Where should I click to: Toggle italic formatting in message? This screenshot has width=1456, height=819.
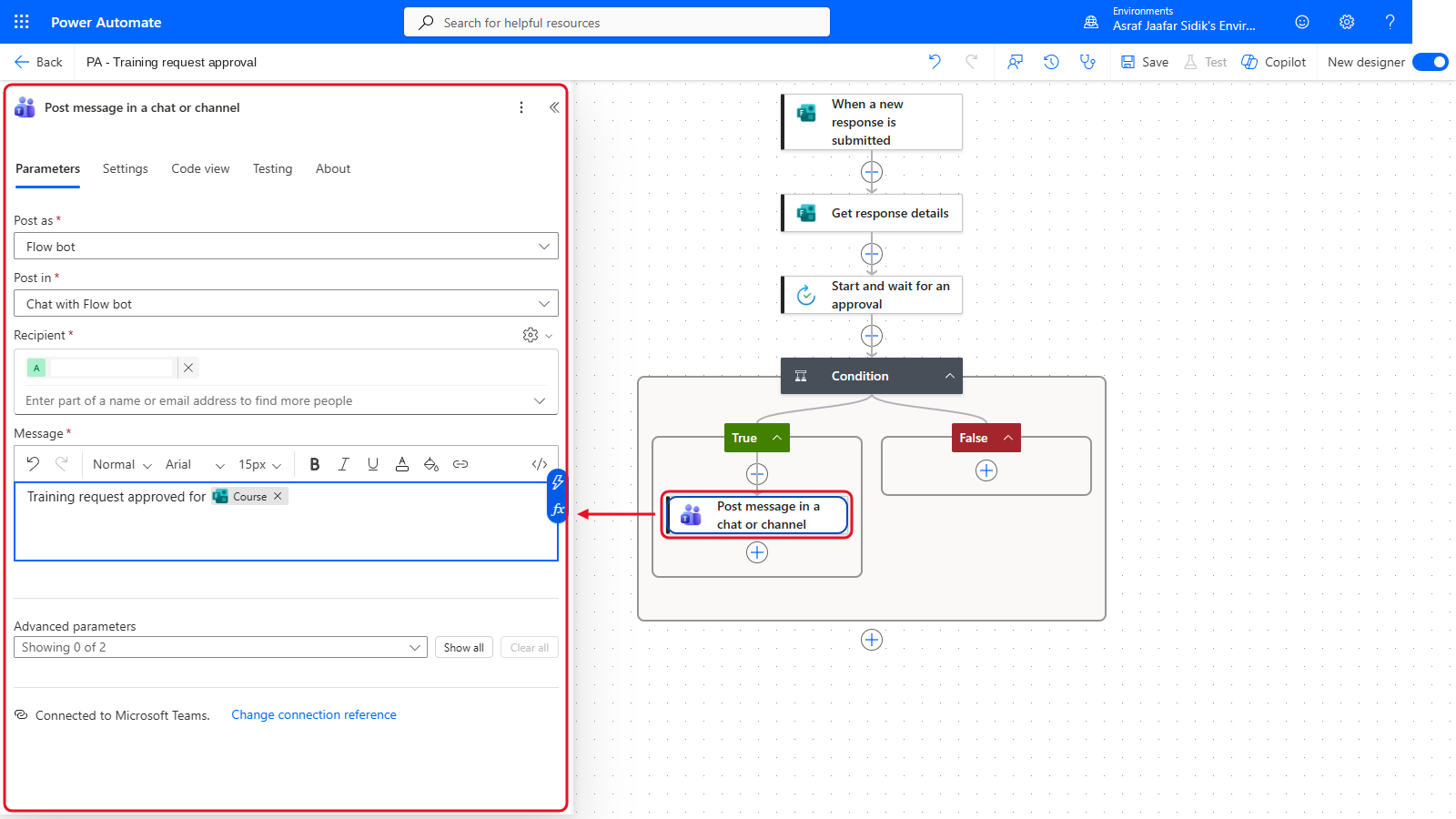coord(344,464)
